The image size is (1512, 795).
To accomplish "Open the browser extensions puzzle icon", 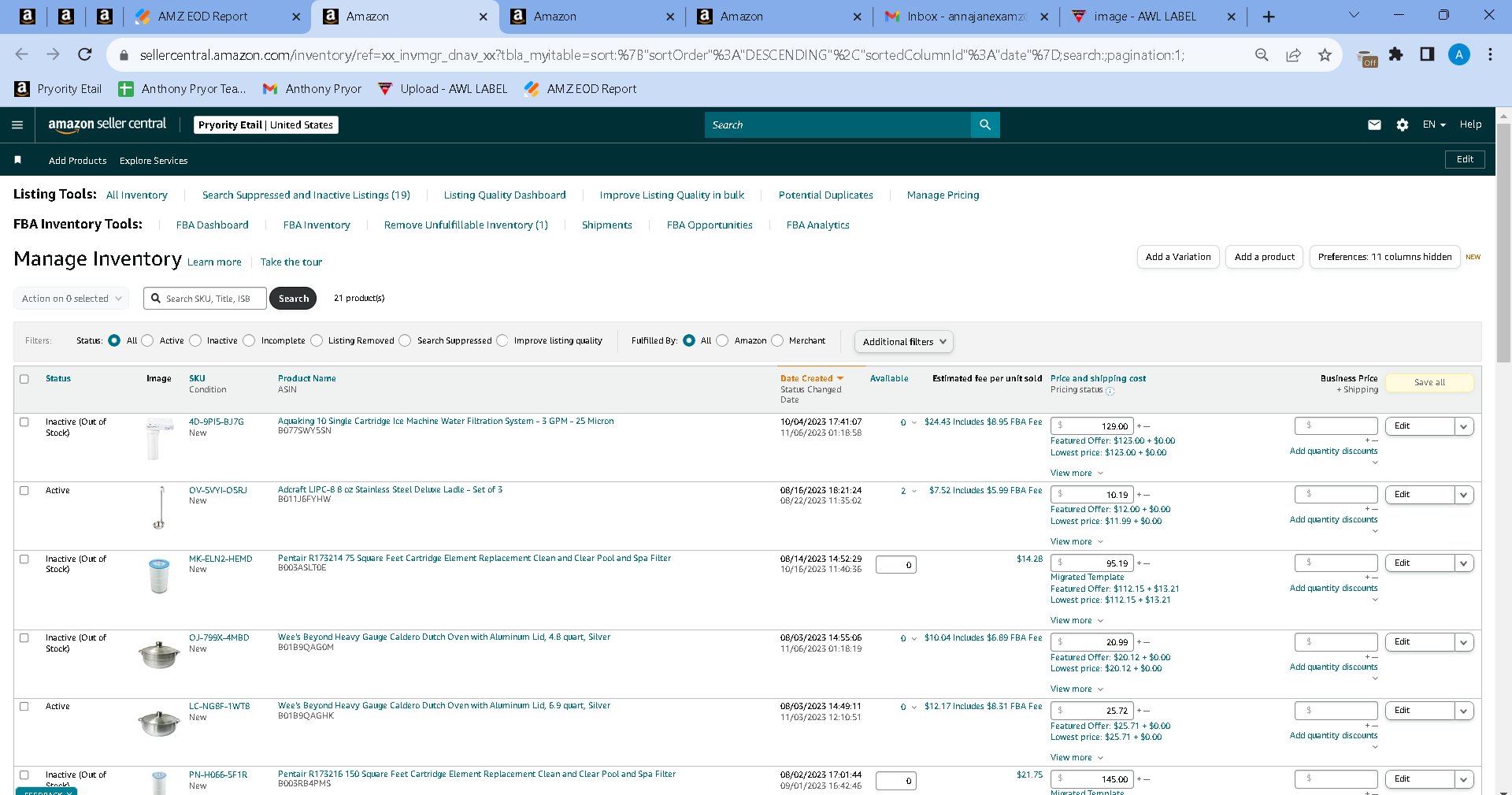I will (1395, 54).
